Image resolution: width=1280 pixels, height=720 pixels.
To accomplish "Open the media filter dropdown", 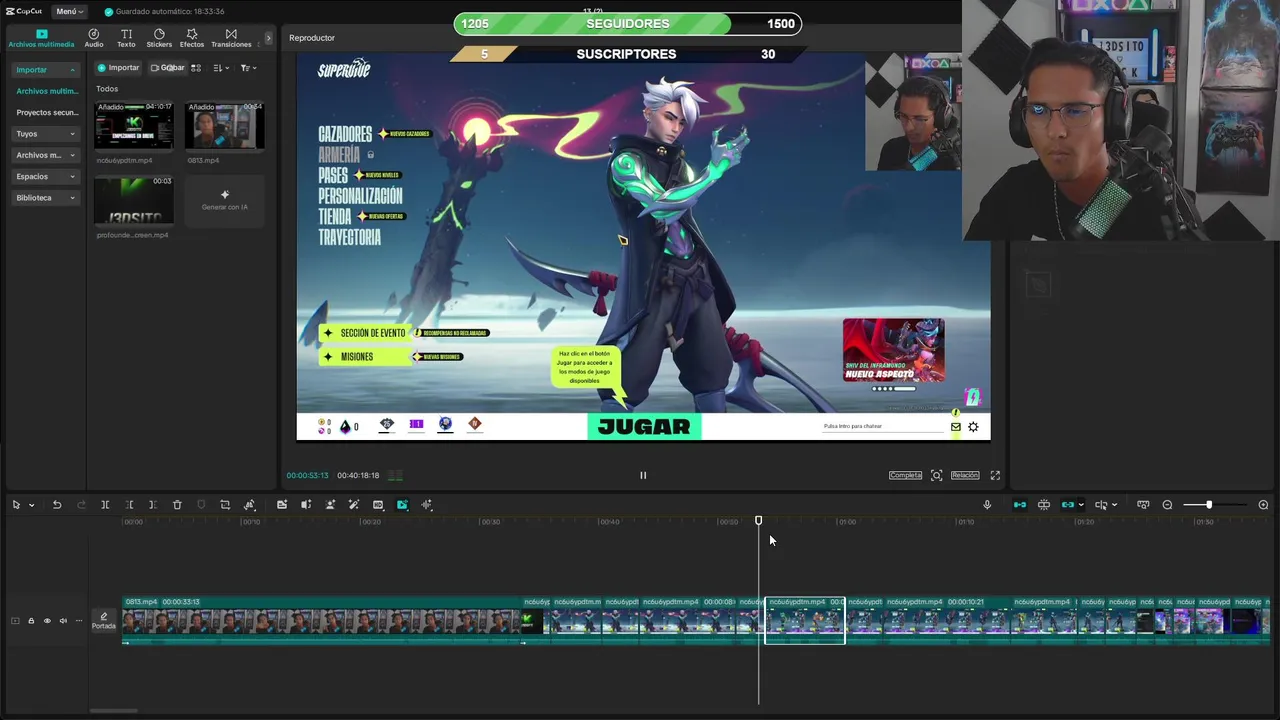I will tap(248, 68).
